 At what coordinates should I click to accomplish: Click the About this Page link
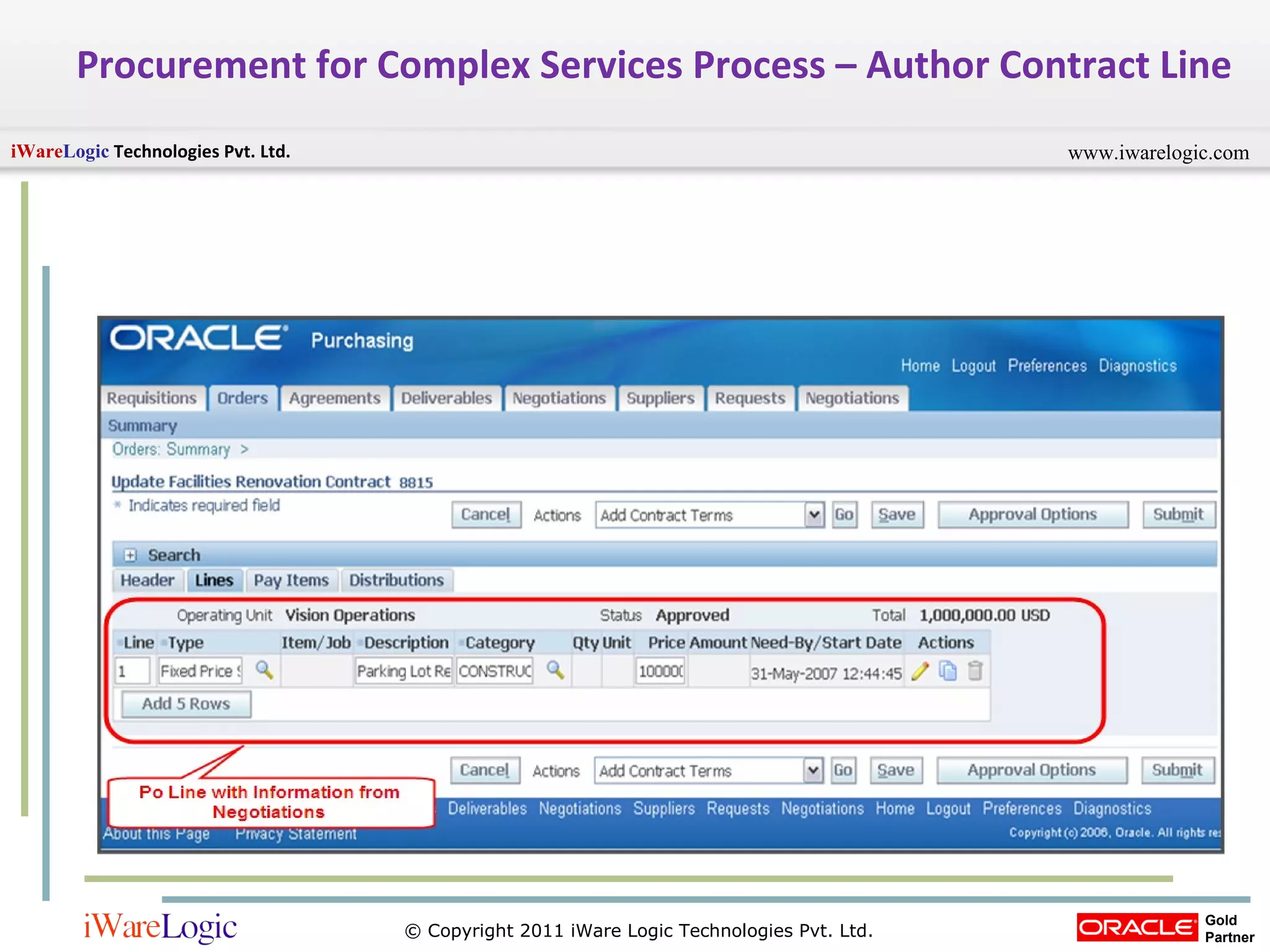(156, 834)
